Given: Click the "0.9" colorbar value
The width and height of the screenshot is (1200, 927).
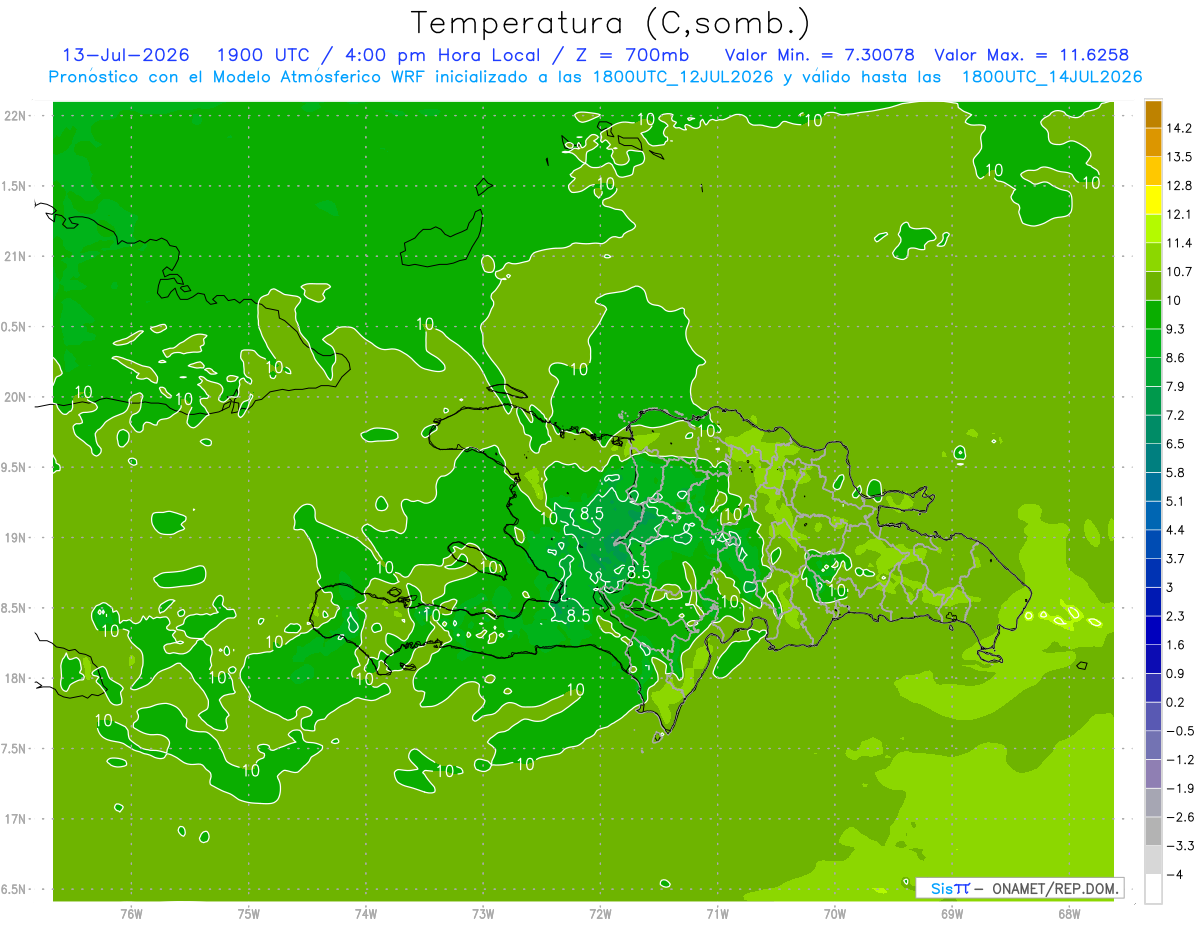Looking at the screenshot, I should (1177, 673).
